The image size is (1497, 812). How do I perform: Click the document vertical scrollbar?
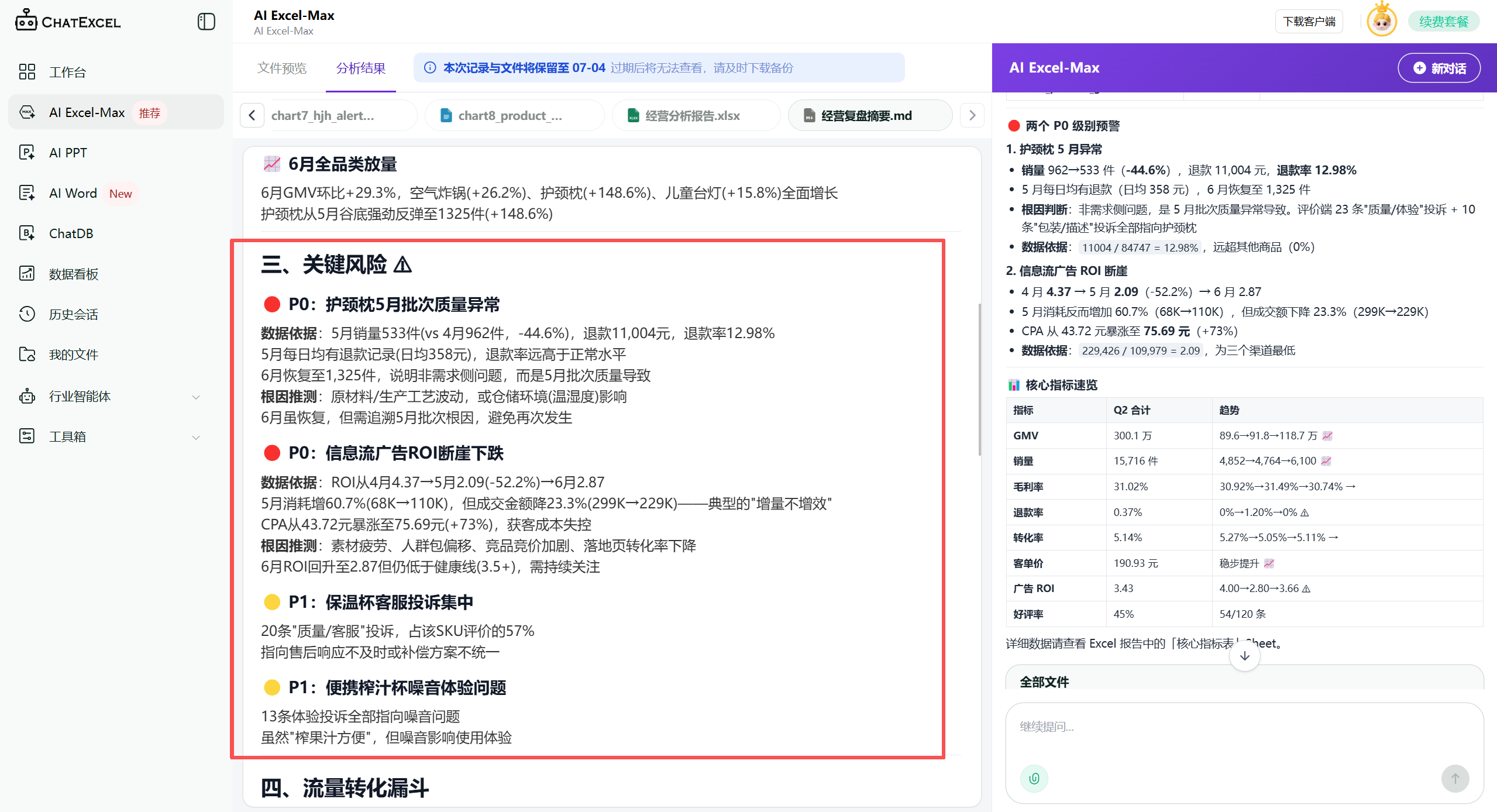(x=979, y=379)
